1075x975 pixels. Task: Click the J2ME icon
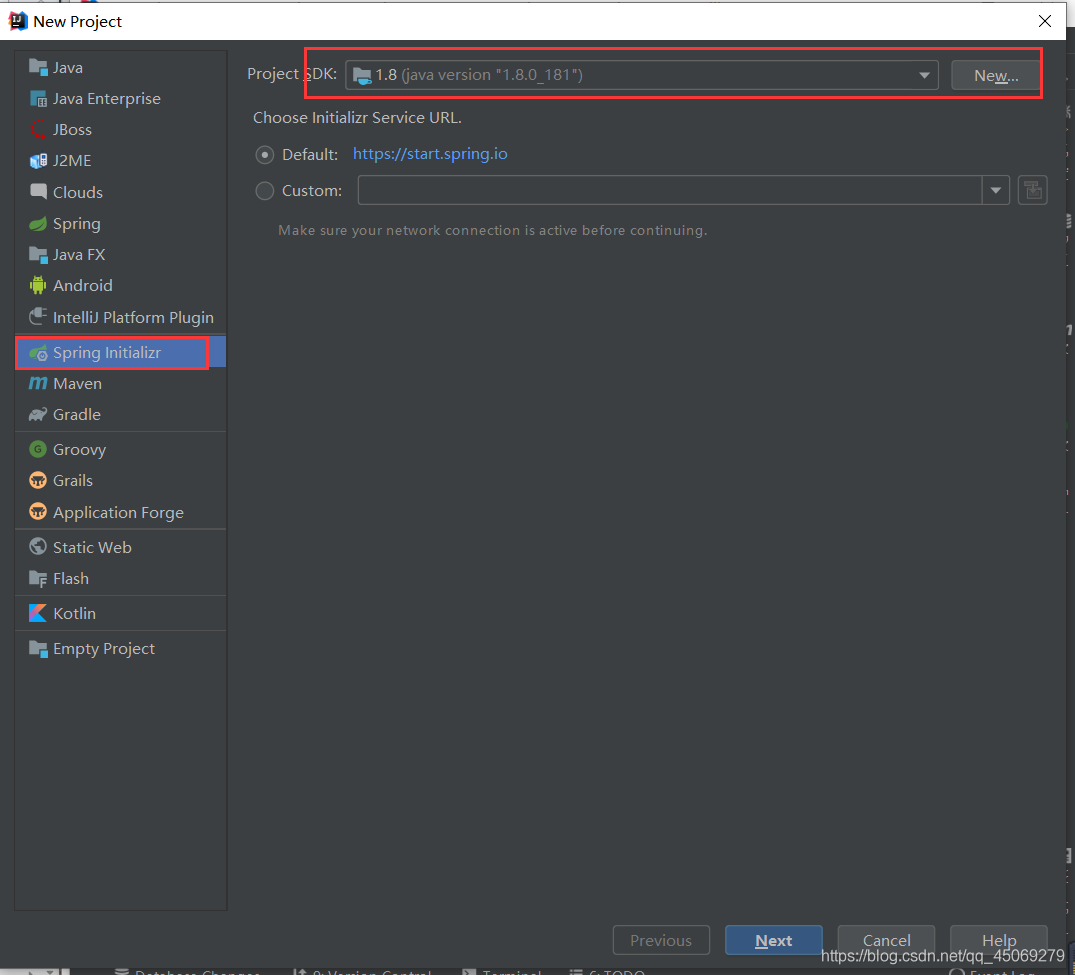(x=38, y=160)
